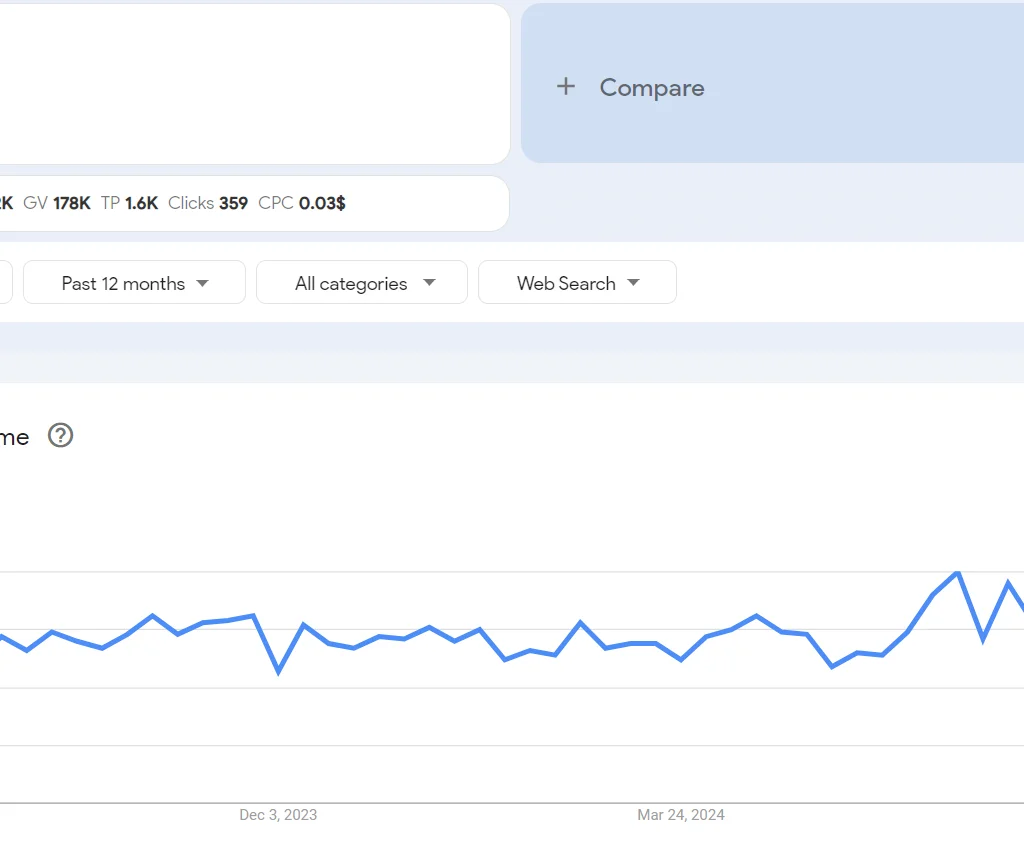1024x858 pixels.
Task: Open the Interest over time help tooltip
Action: point(60,436)
